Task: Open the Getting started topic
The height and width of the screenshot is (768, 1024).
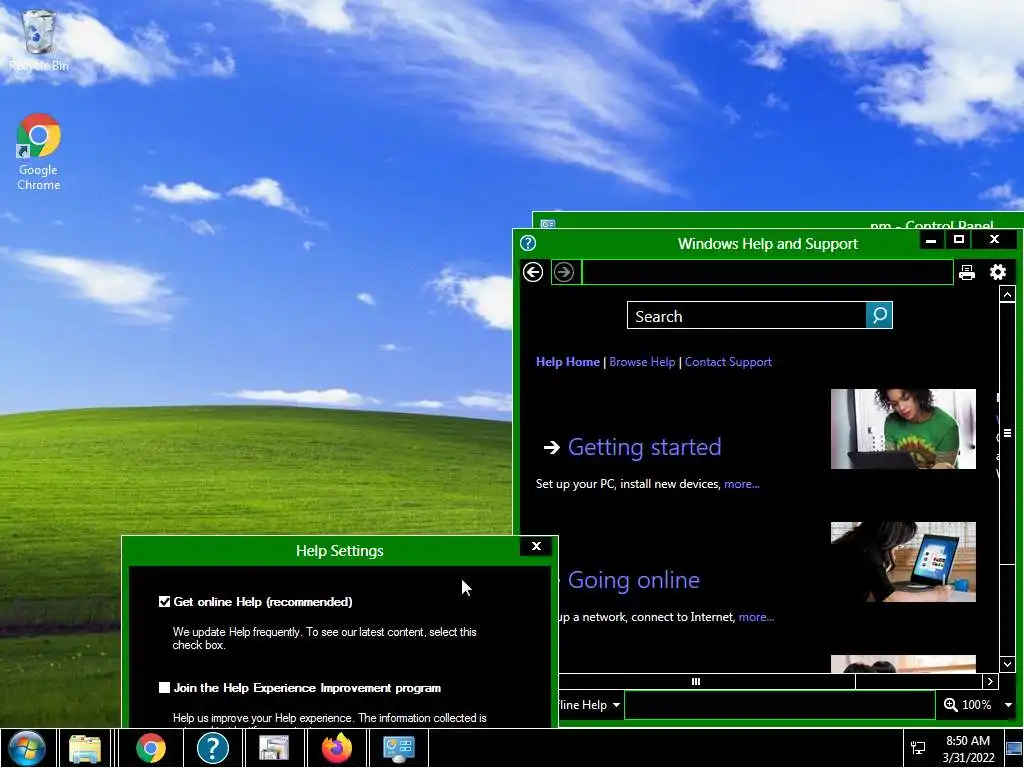Action: [645, 447]
